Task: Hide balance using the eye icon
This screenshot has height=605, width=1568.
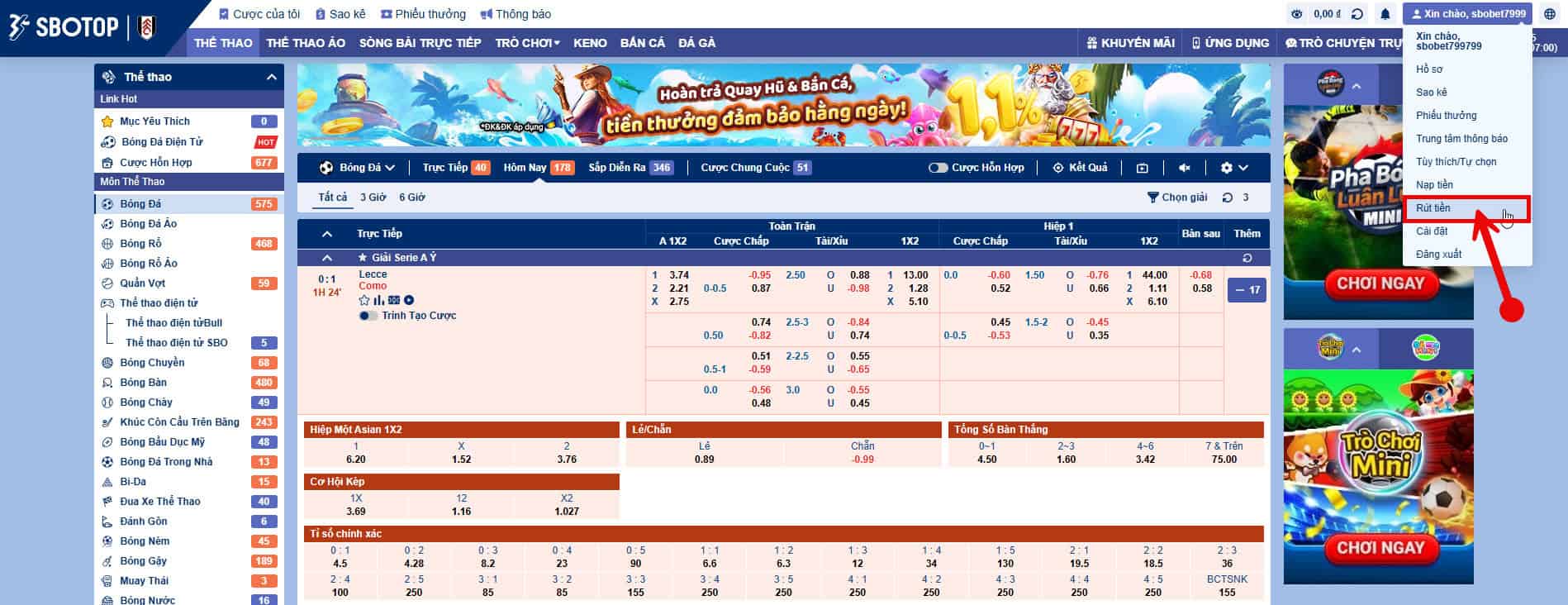Action: point(1297,14)
